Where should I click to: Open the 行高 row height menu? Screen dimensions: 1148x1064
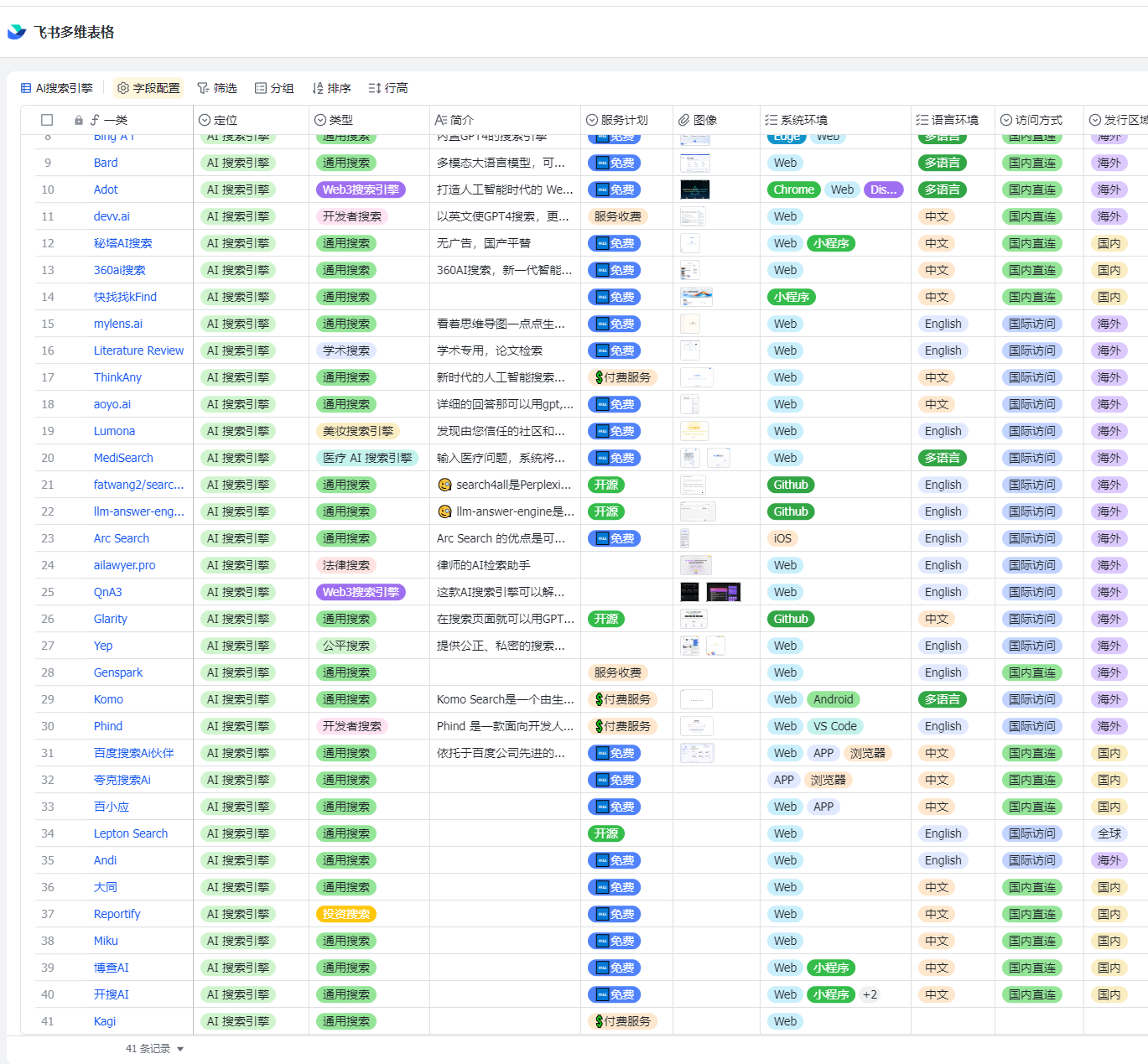[x=388, y=88]
